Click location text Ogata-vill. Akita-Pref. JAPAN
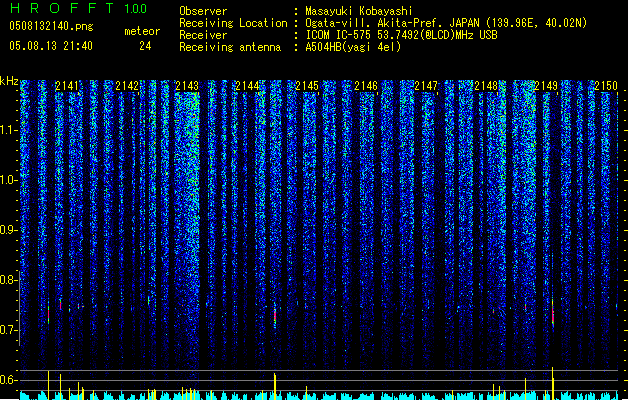The height and width of the screenshot is (400, 629). tap(392, 23)
